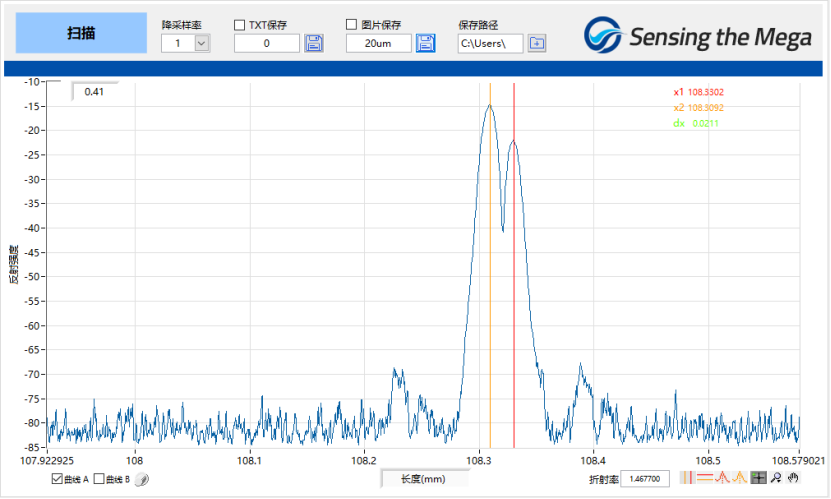Click the round eraser icon next to 曲线 B
Image resolution: width=831 pixels, height=499 pixels.
coord(141,479)
